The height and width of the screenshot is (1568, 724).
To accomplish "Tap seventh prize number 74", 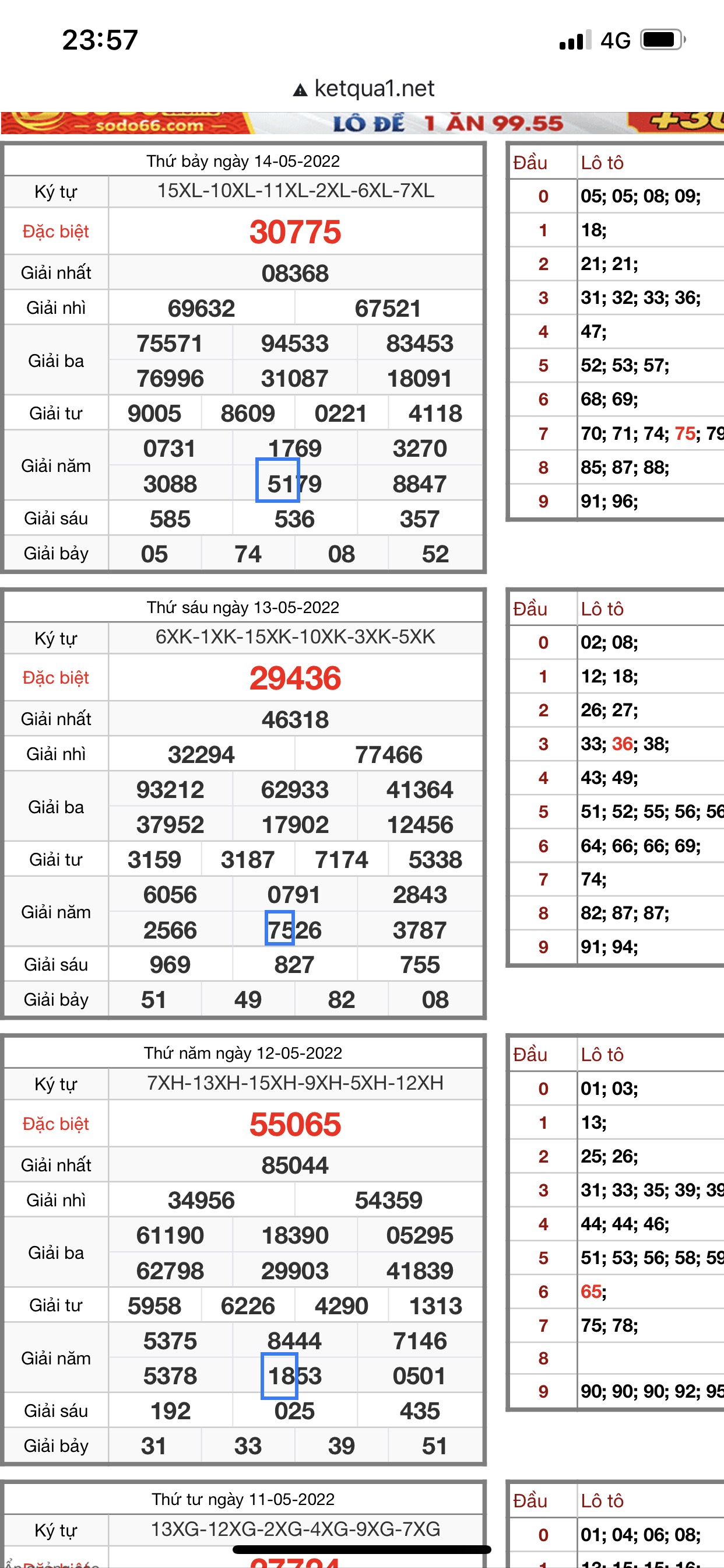I will point(248,554).
